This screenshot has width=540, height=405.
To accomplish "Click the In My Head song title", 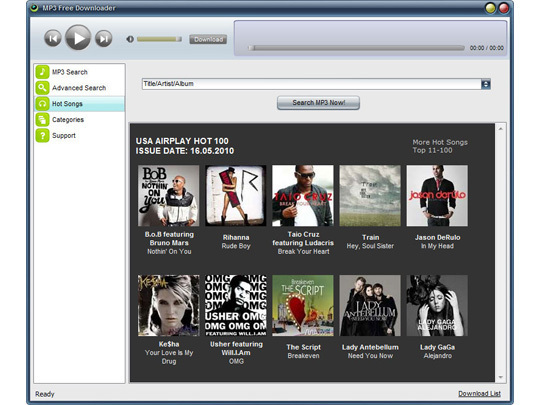I will [x=437, y=246].
